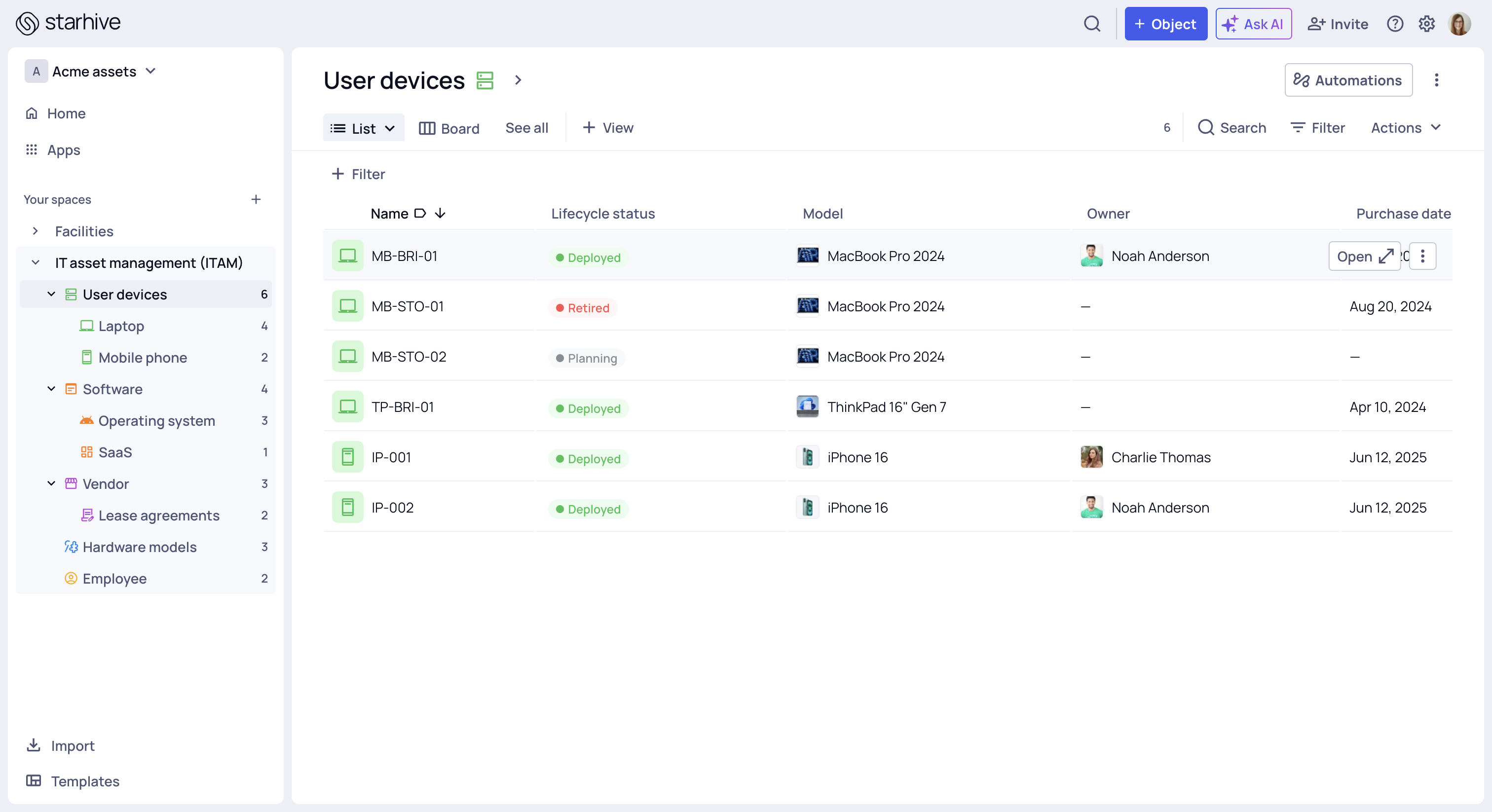This screenshot has width=1492, height=812.
Task: Click the starhive logo icon
Action: point(27,23)
